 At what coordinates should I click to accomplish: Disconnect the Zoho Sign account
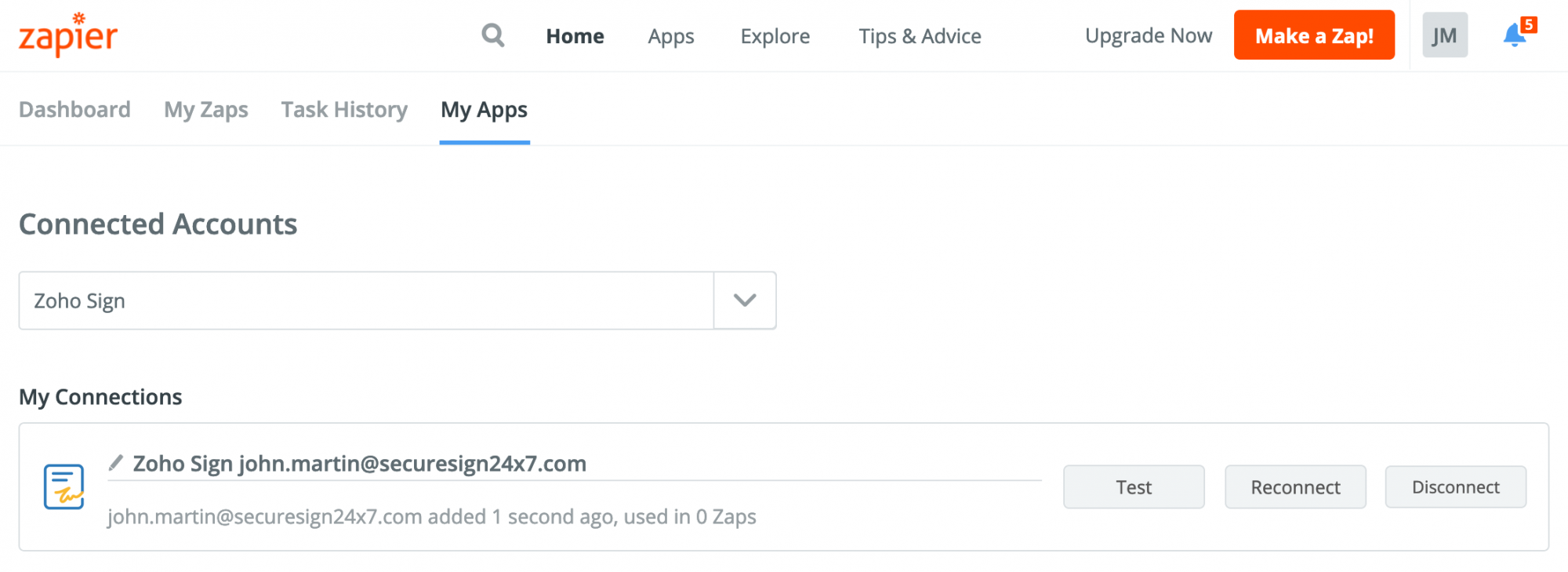click(x=1456, y=487)
